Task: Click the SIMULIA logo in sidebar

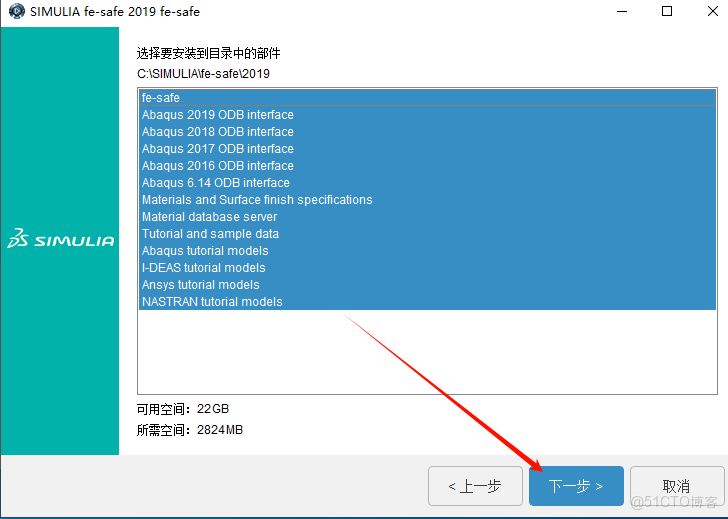Action: (x=60, y=239)
